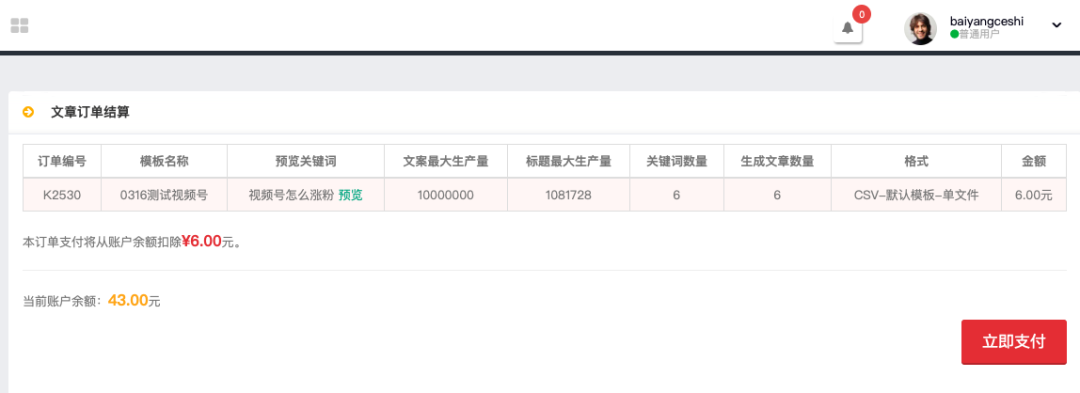1080x393 pixels.
Task: Open the notification bell
Action: click(848, 28)
